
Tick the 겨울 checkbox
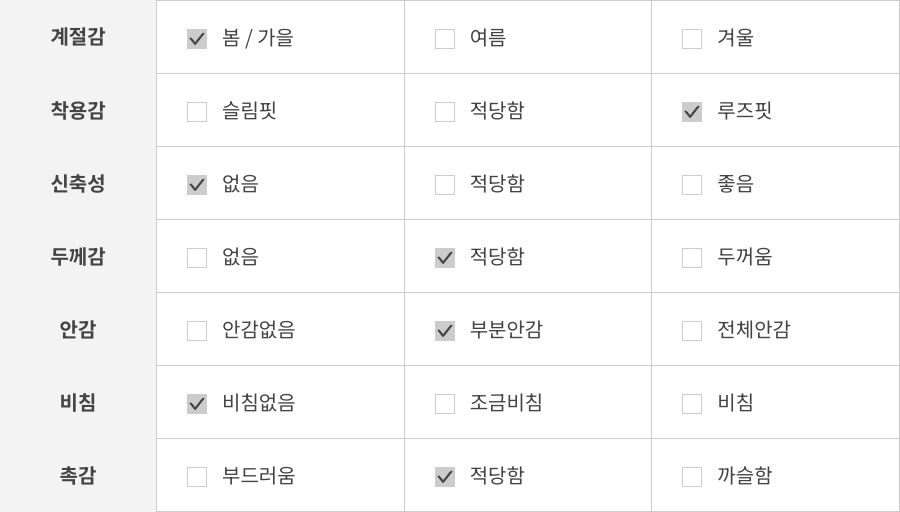pos(692,39)
